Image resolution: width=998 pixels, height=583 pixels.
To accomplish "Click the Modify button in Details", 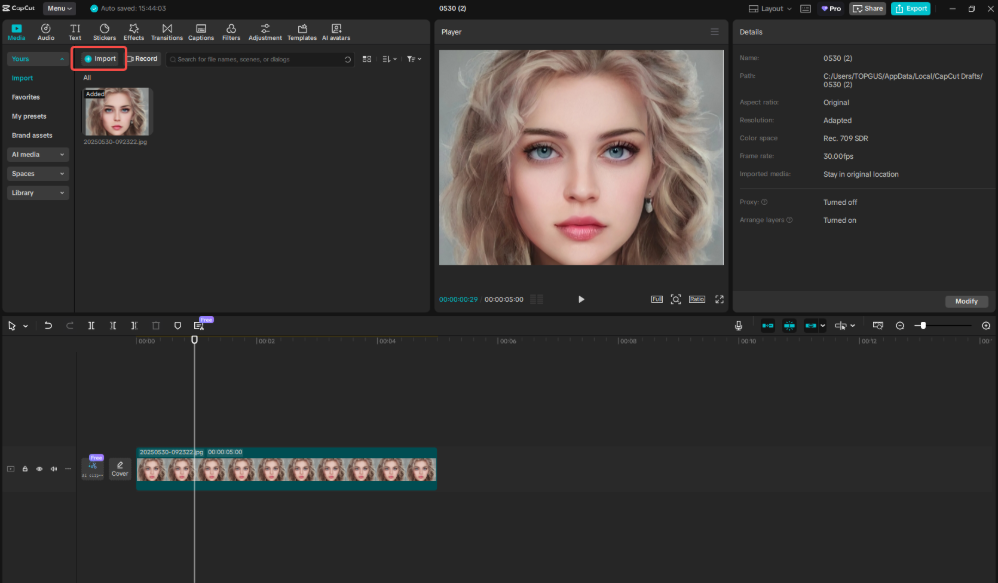I will (966, 301).
